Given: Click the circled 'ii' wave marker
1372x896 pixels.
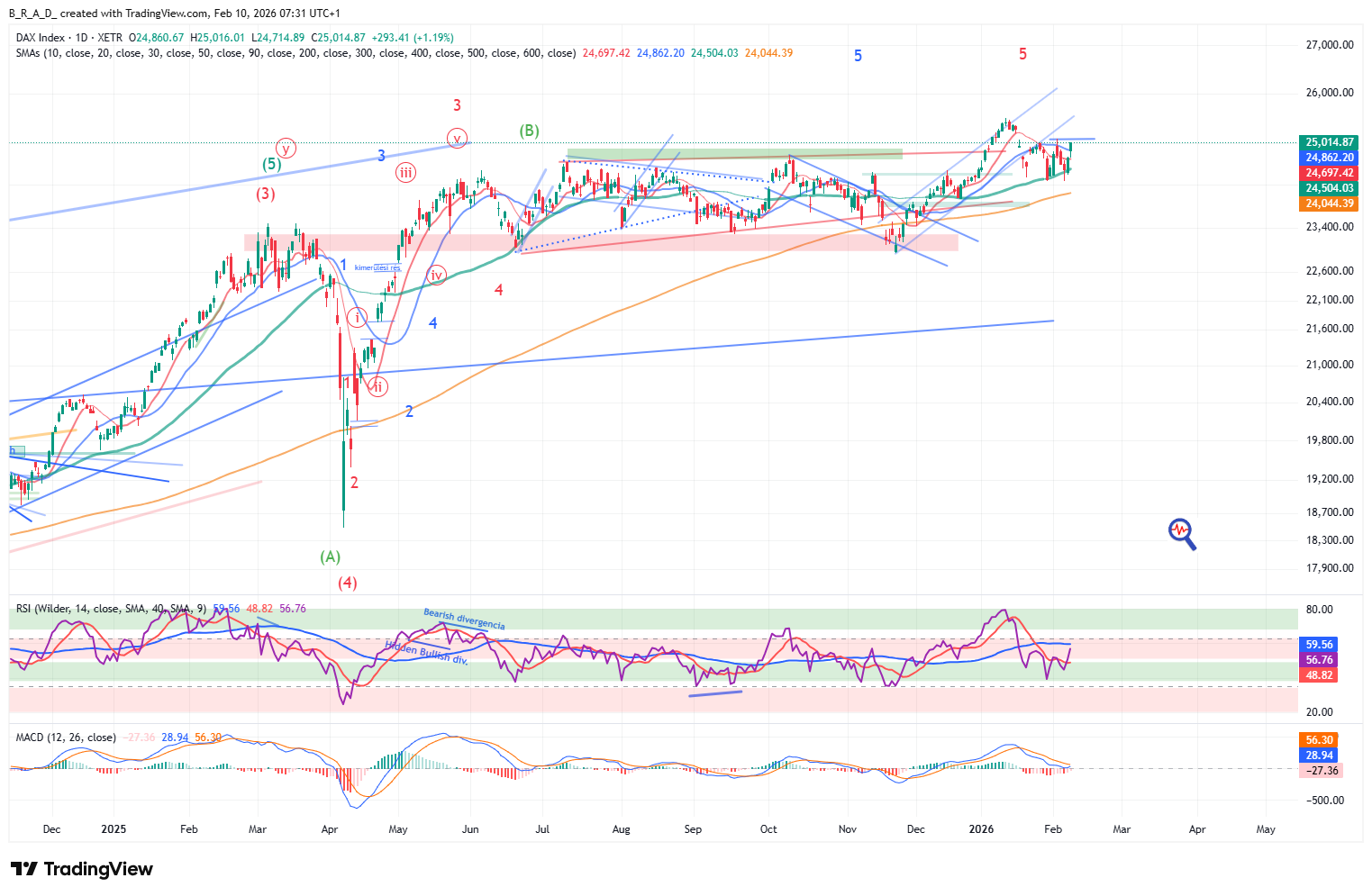Looking at the screenshot, I should [378, 387].
